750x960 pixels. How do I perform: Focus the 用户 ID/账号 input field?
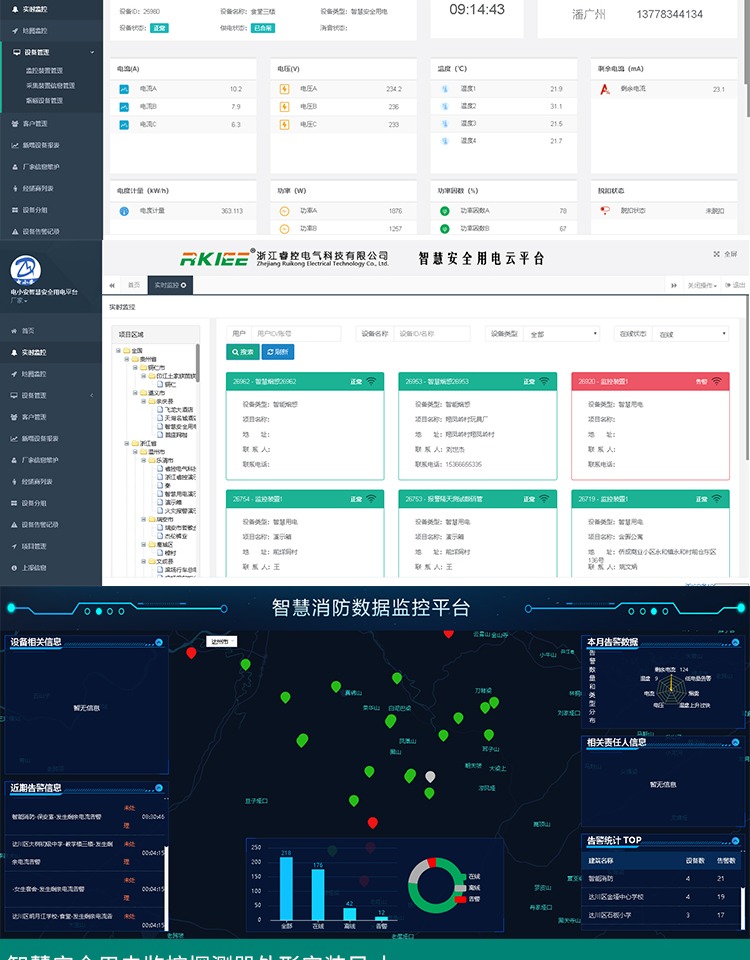pyautogui.click(x=296, y=334)
